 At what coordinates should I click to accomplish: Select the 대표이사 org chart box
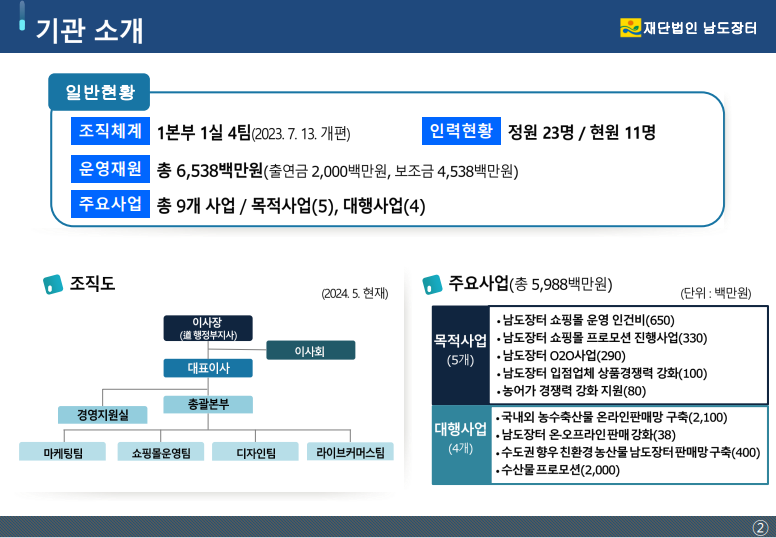click(x=208, y=368)
